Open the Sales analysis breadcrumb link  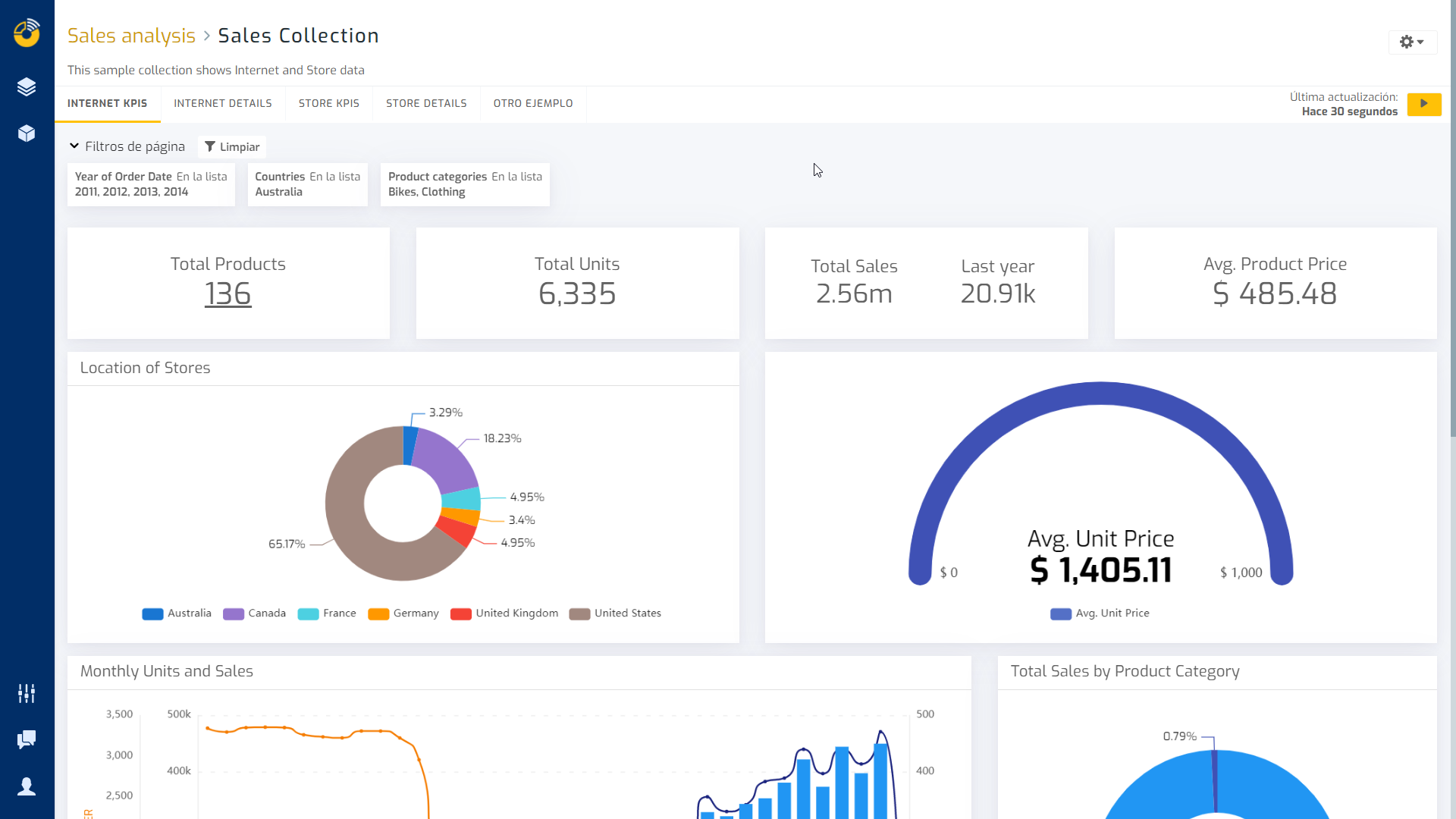tap(131, 36)
